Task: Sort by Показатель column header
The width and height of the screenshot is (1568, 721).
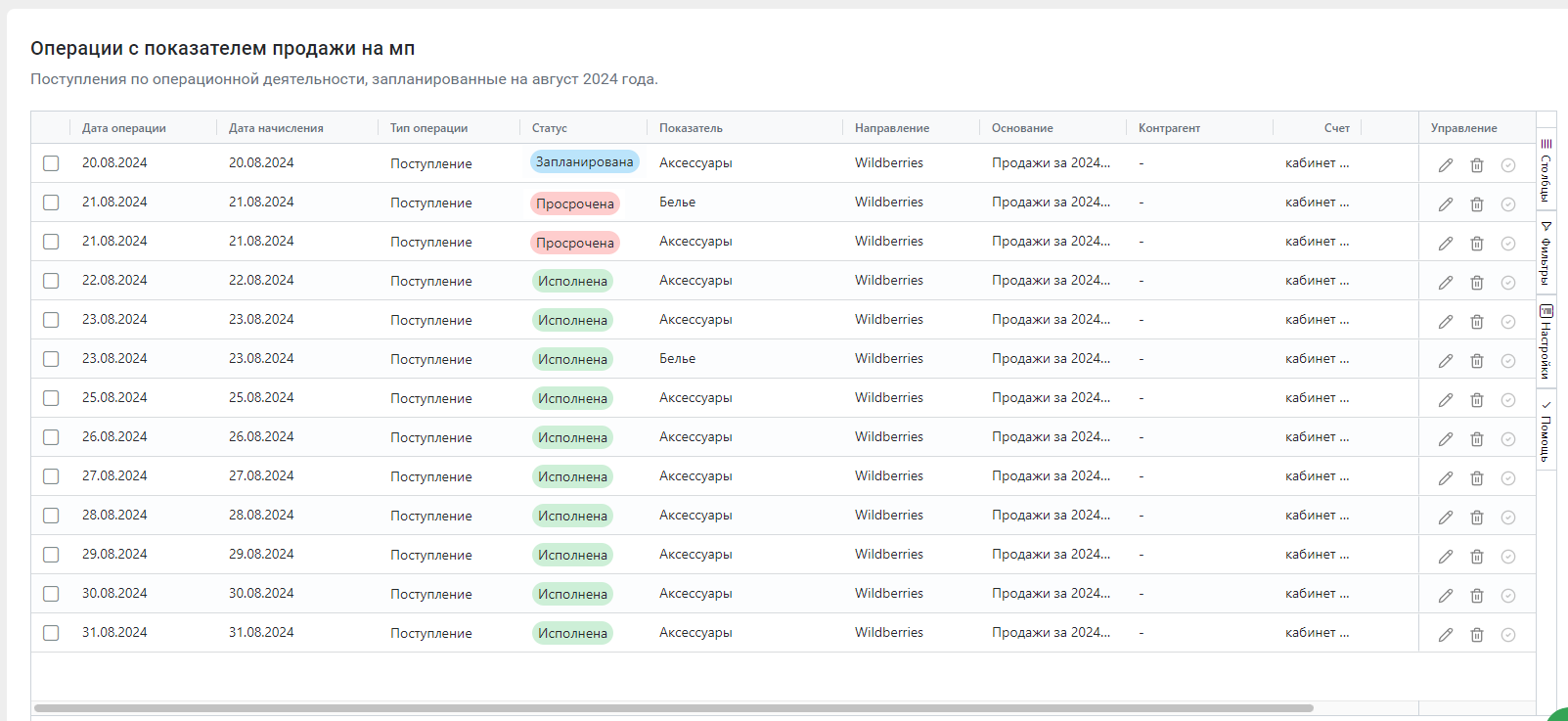Action: (691, 128)
